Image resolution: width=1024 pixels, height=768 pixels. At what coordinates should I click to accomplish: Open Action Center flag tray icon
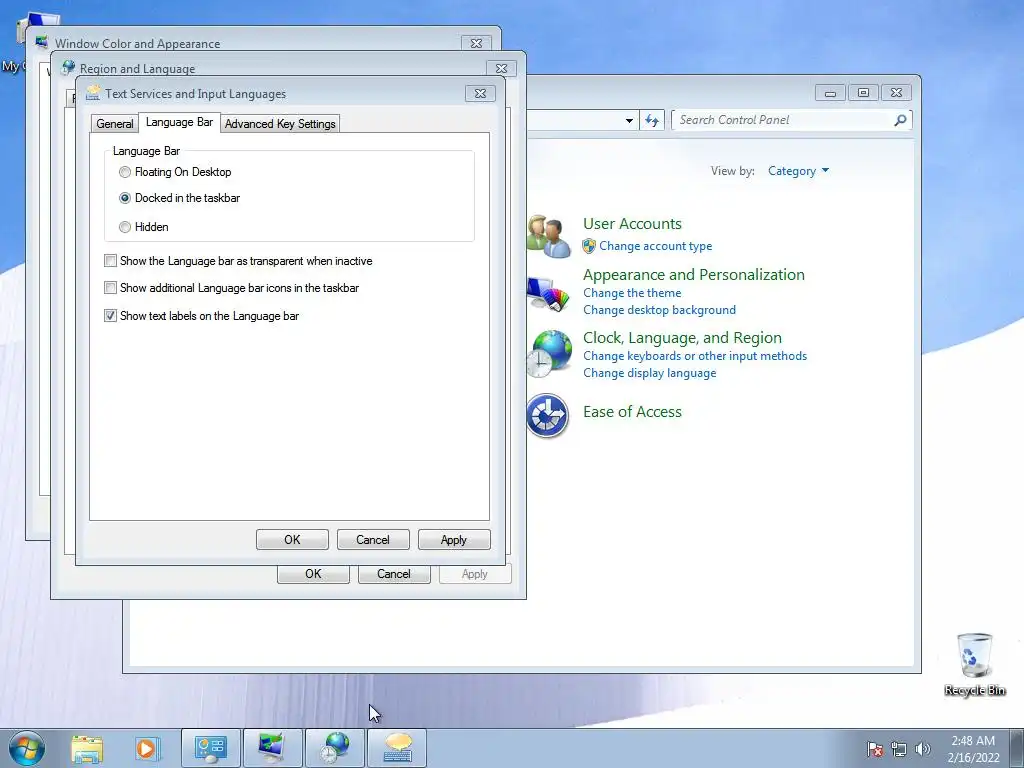[x=875, y=749]
